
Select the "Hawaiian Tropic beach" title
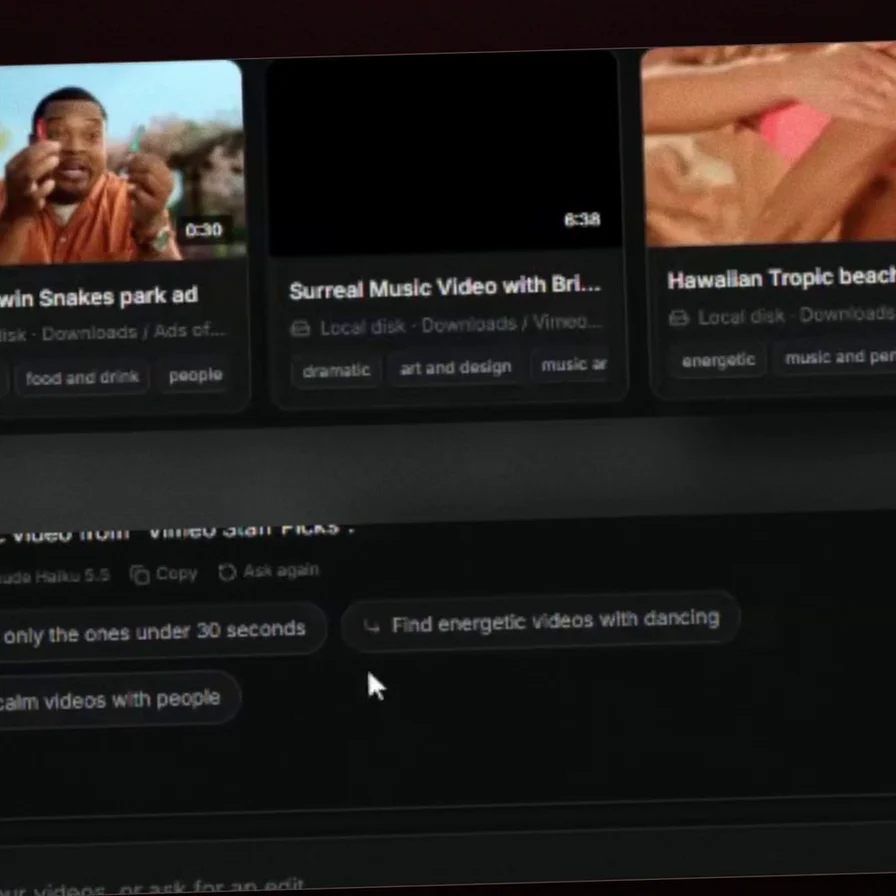781,278
